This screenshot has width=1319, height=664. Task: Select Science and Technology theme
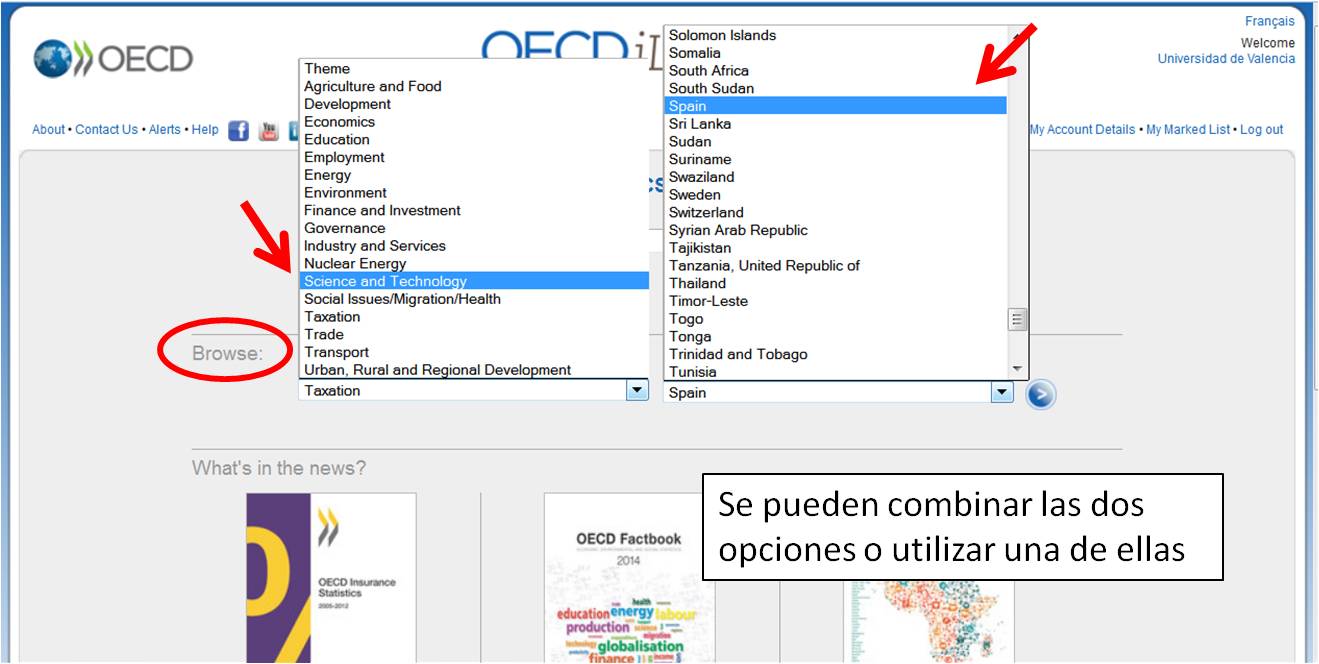[475, 281]
